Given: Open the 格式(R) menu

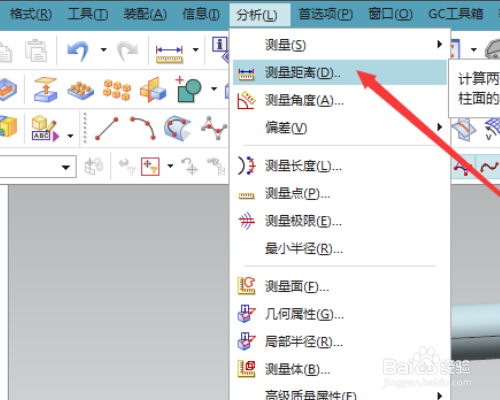Looking at the screenshot, I should click(31, 14).
